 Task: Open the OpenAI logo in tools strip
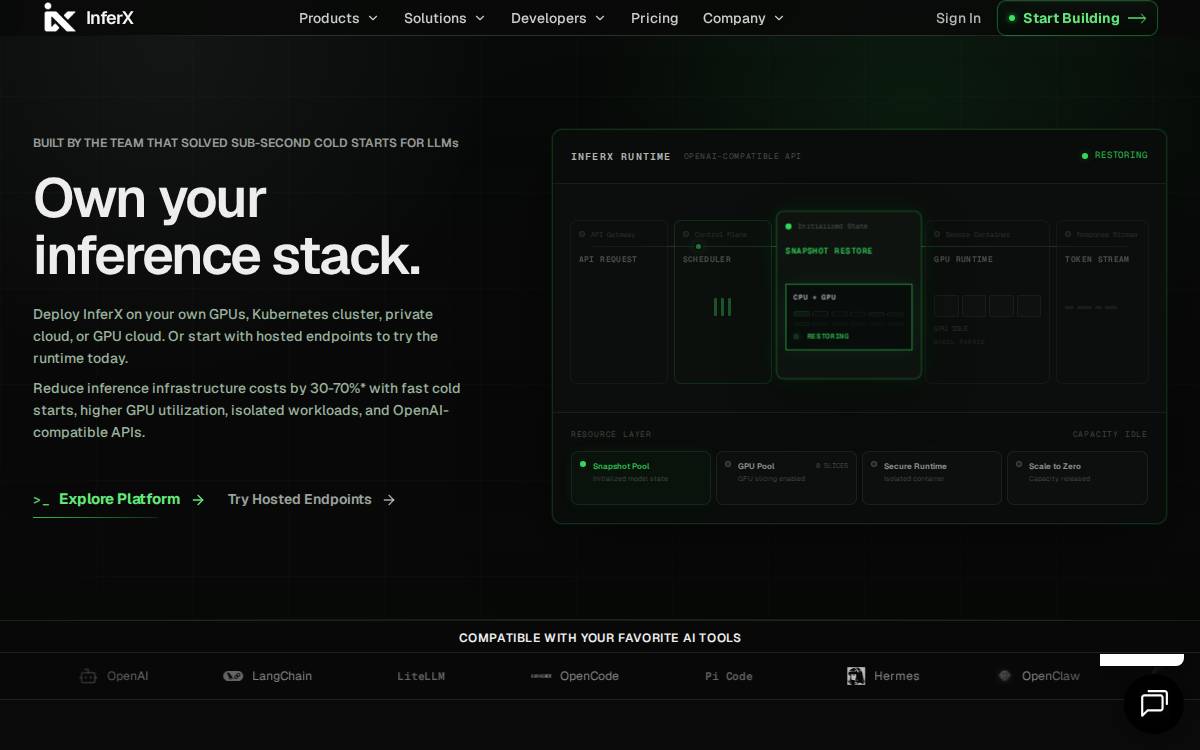88,676
